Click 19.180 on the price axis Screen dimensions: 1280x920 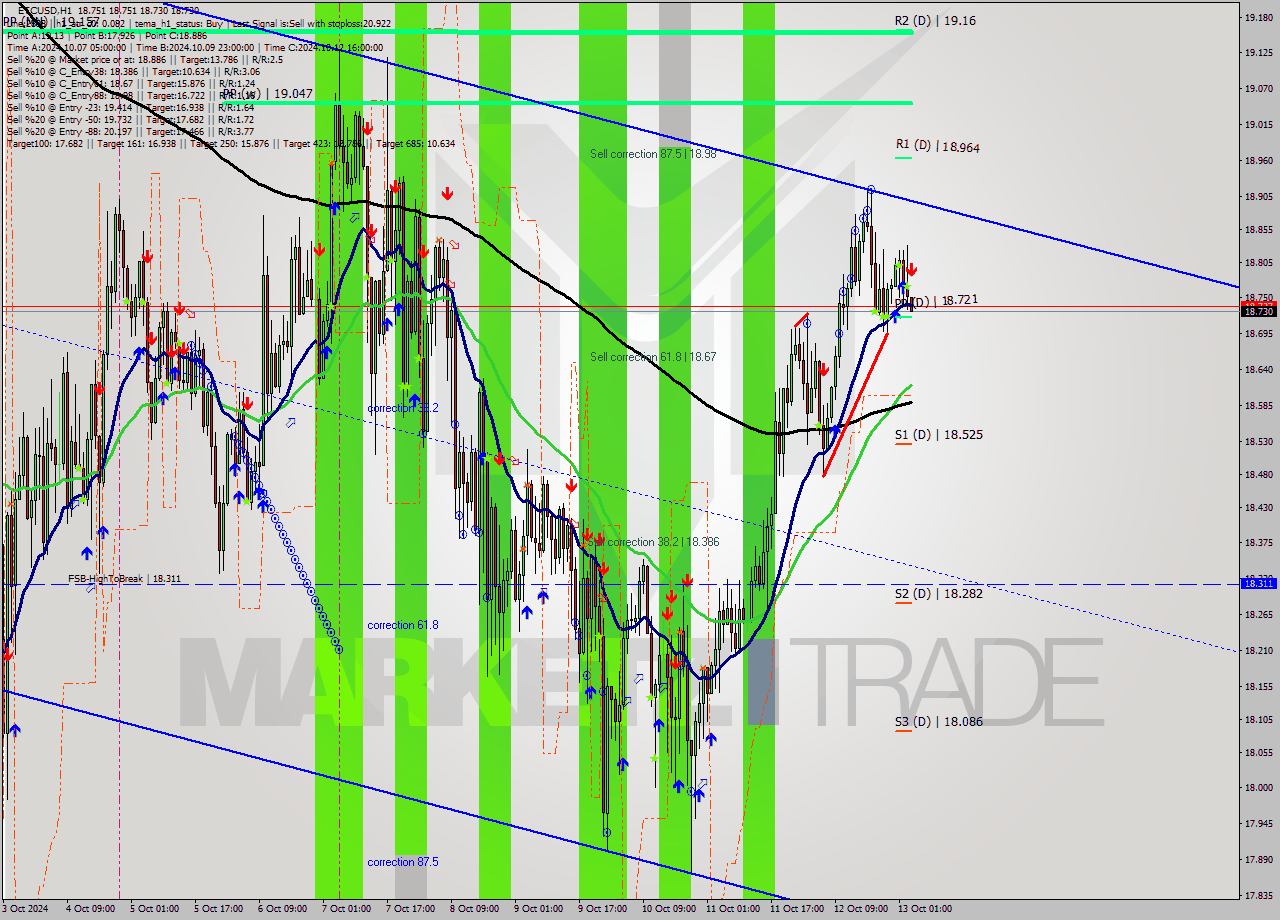pos(1258,18)
